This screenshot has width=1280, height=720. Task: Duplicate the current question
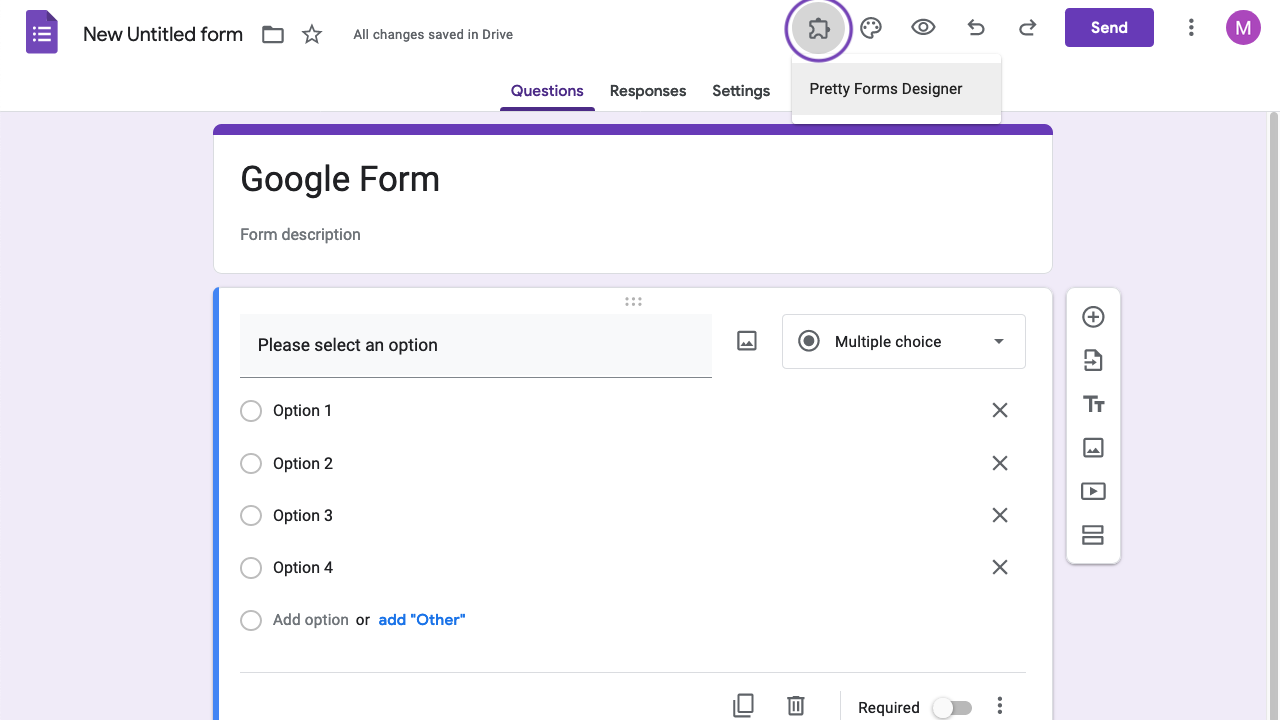[x=743, y=706]
